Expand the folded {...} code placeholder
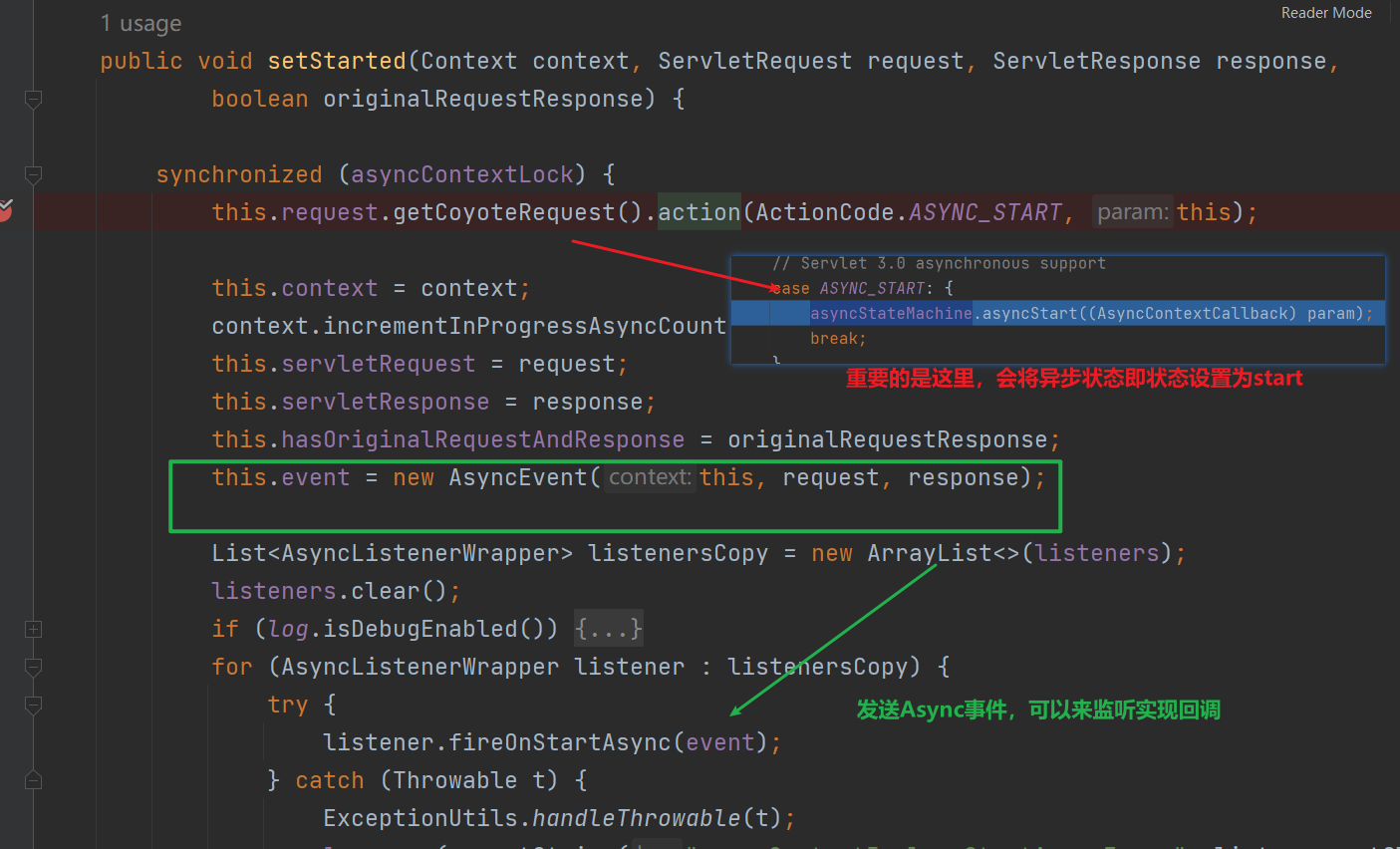This screenshot has width=1400, height=849. click(608, 629)
